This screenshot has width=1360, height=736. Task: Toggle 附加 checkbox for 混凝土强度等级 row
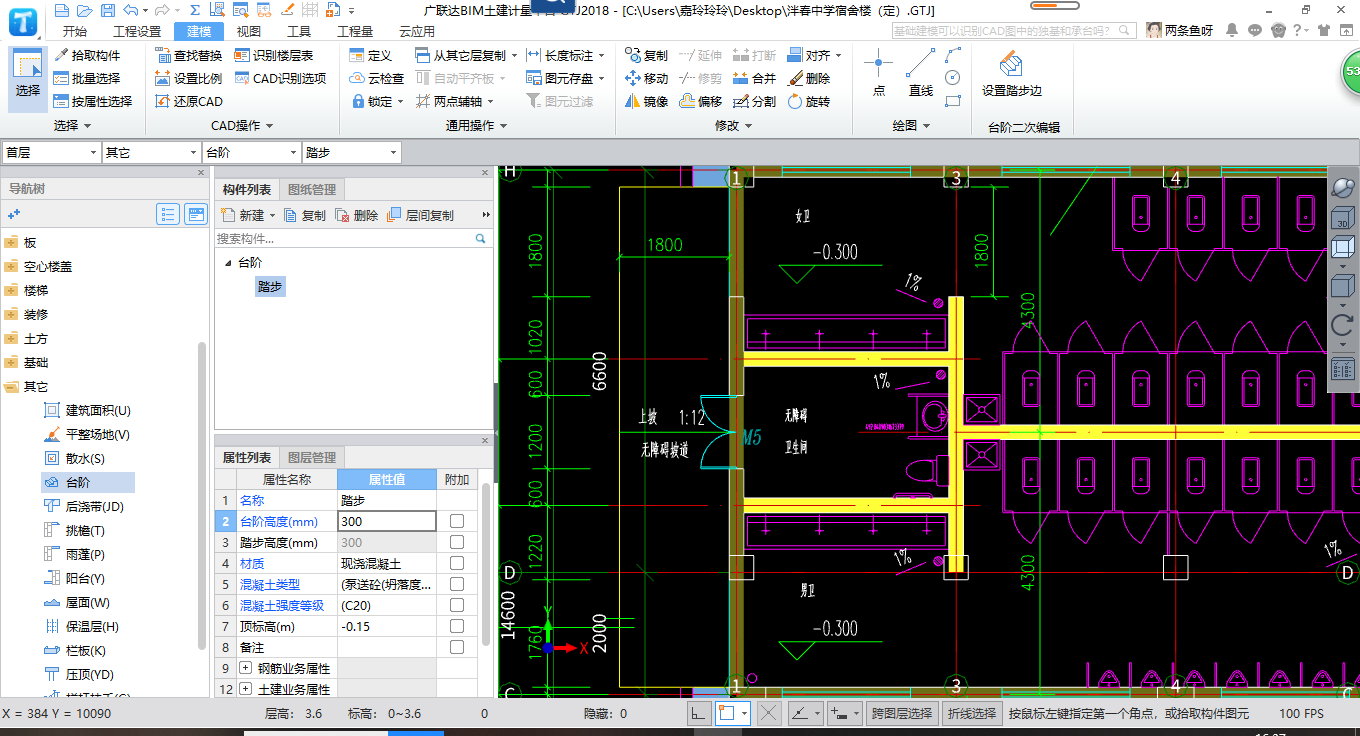coord(457,605)
